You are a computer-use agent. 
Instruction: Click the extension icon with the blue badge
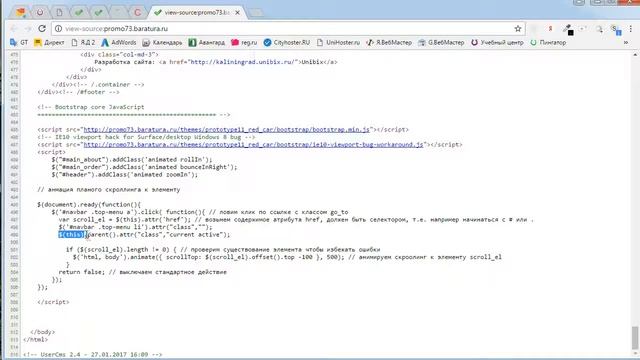[x=616, y=29]
